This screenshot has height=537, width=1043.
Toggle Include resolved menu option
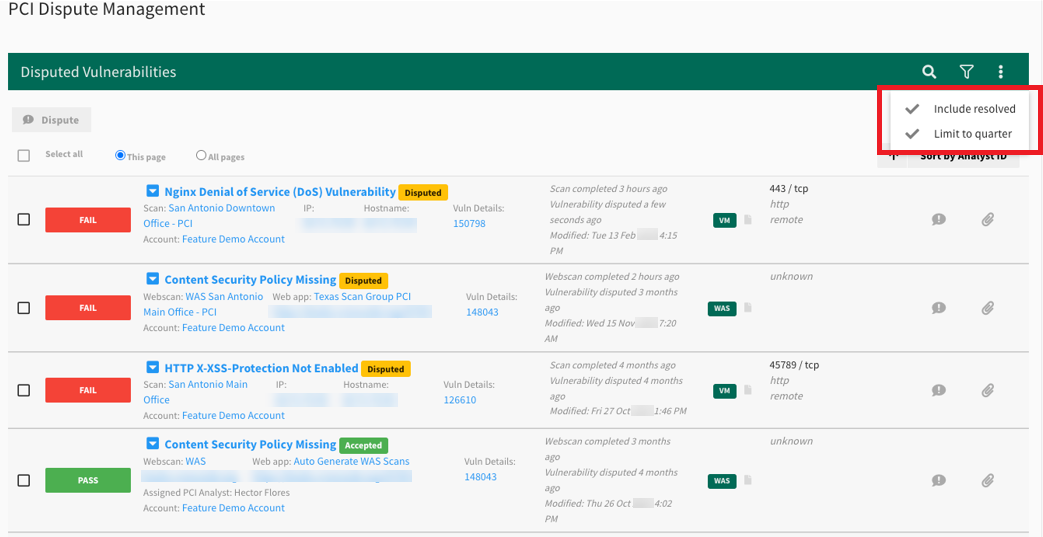(x=973, y=109)
